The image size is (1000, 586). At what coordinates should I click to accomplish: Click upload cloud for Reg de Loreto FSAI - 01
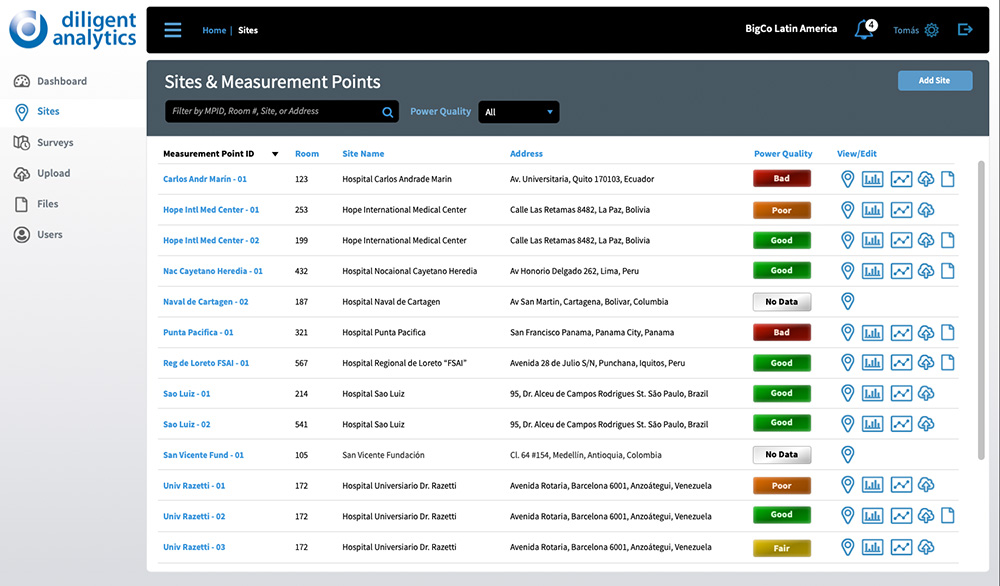click(926, 363)
